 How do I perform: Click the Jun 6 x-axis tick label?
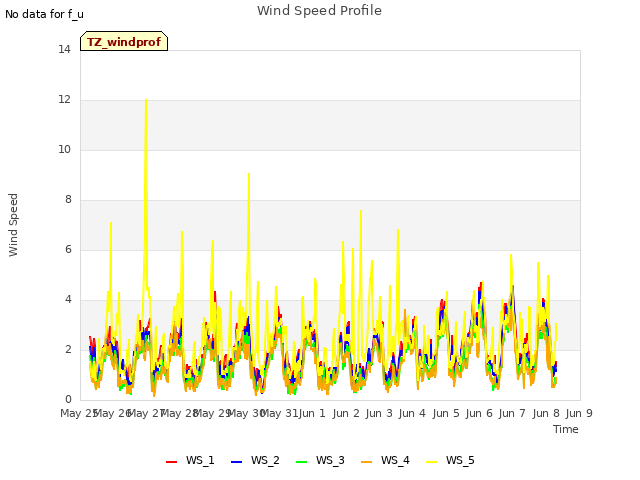click(479, 413)
